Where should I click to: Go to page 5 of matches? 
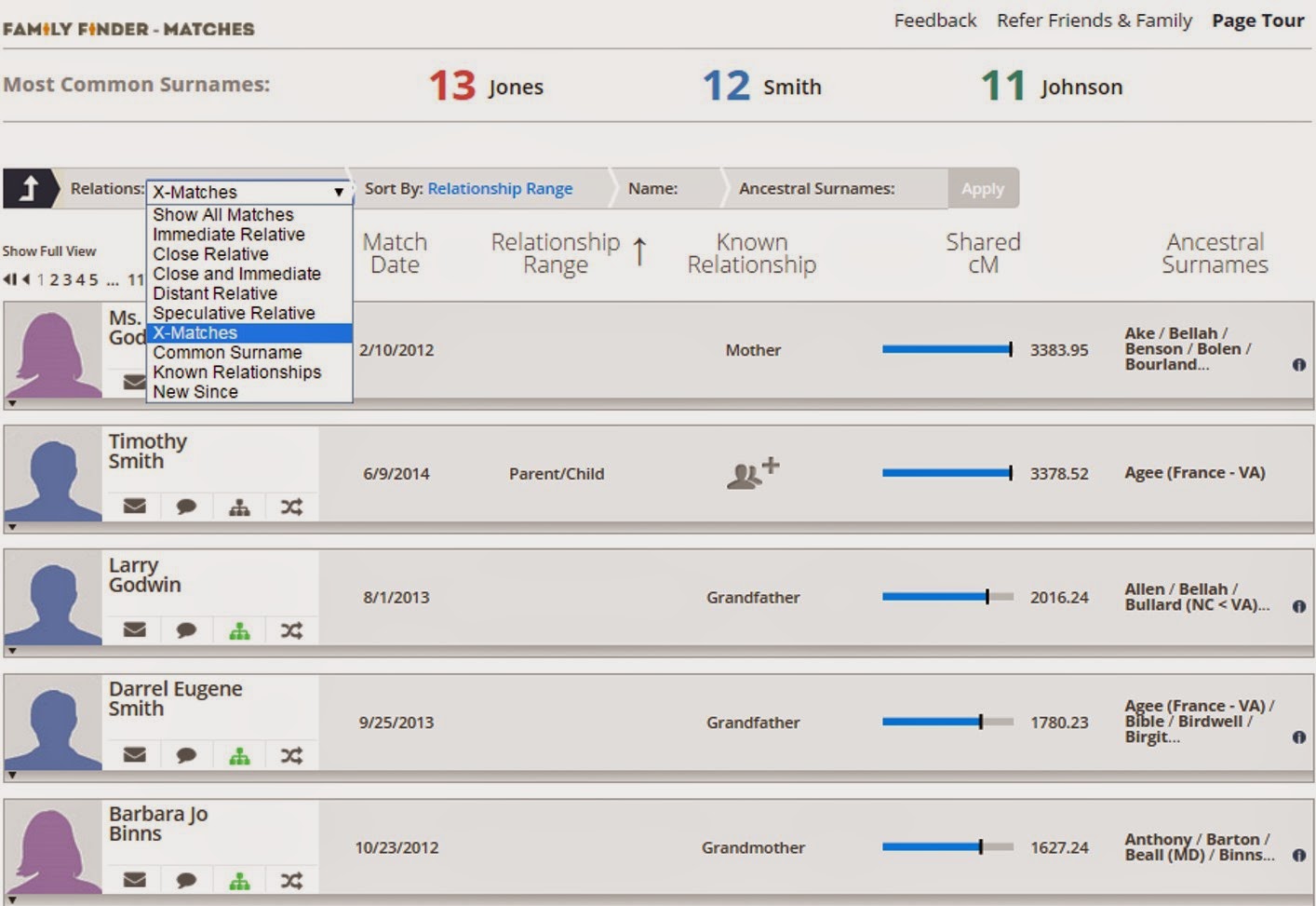(x=93, y=279)
